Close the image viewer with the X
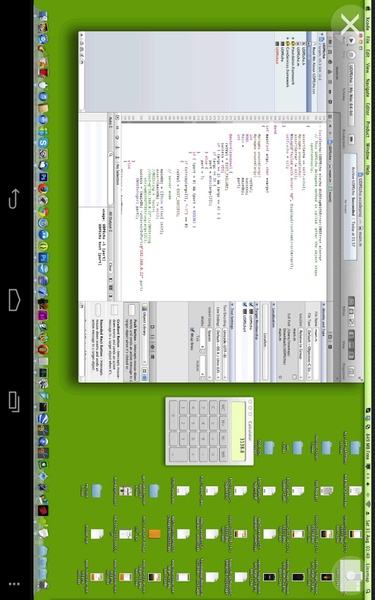Image resolution: width=375 pixels, height=600 pixels. [349, 25]
